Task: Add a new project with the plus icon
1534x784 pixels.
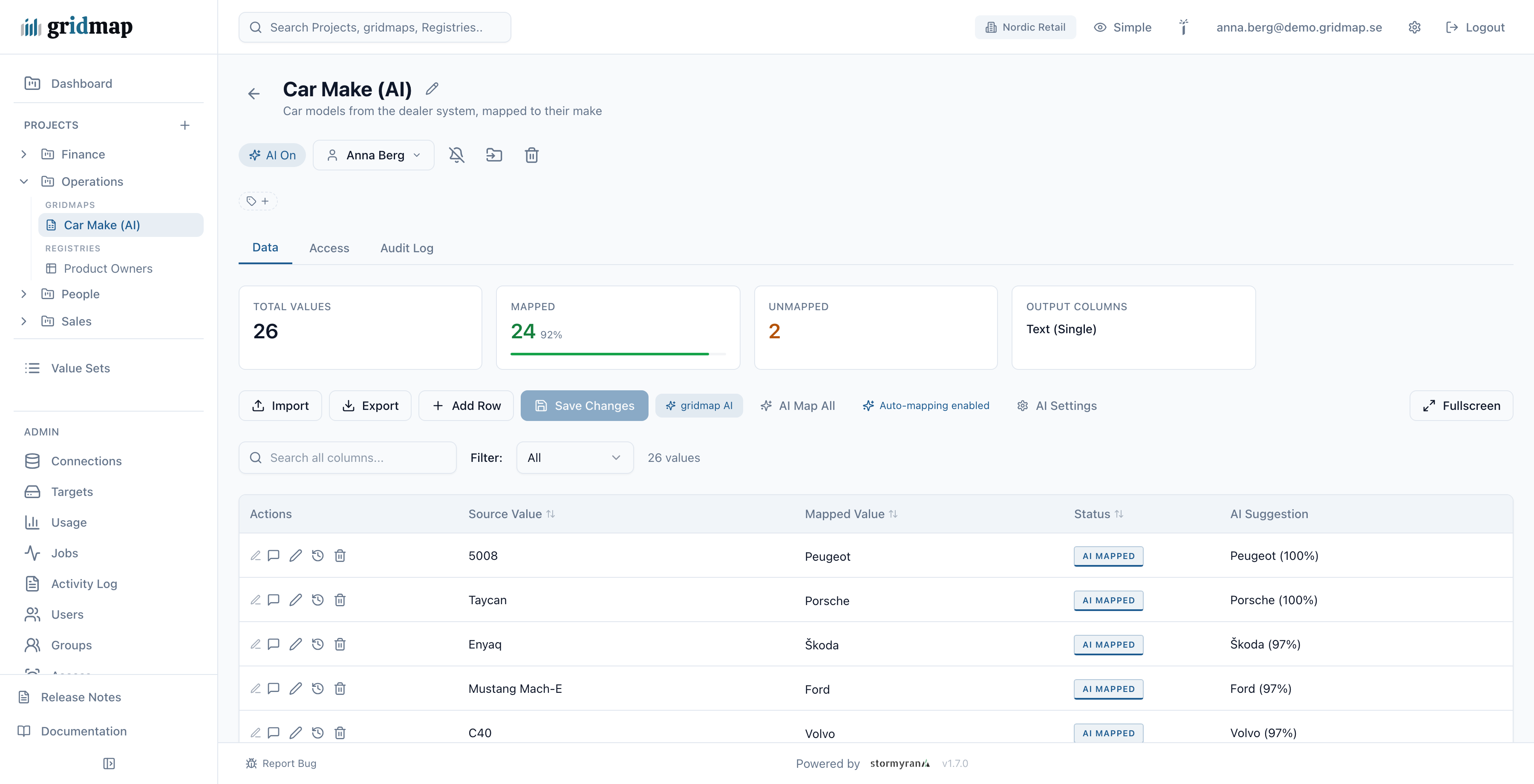Action: click(x=185, y=125)
